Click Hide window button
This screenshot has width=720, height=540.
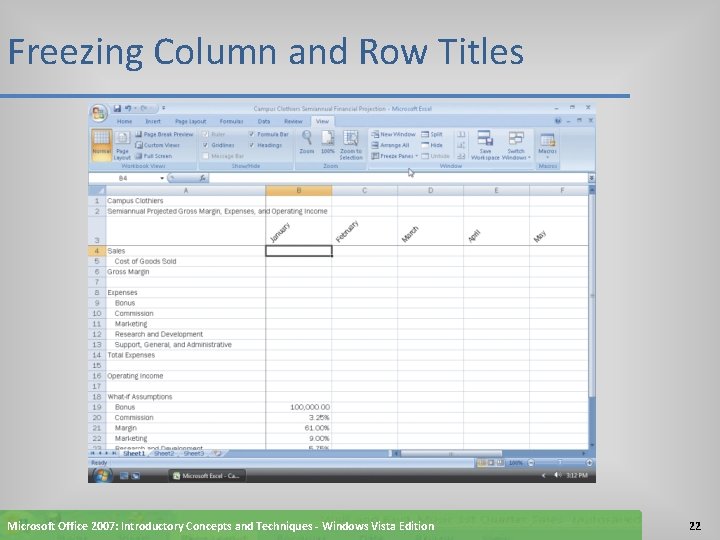click(432, 145)
